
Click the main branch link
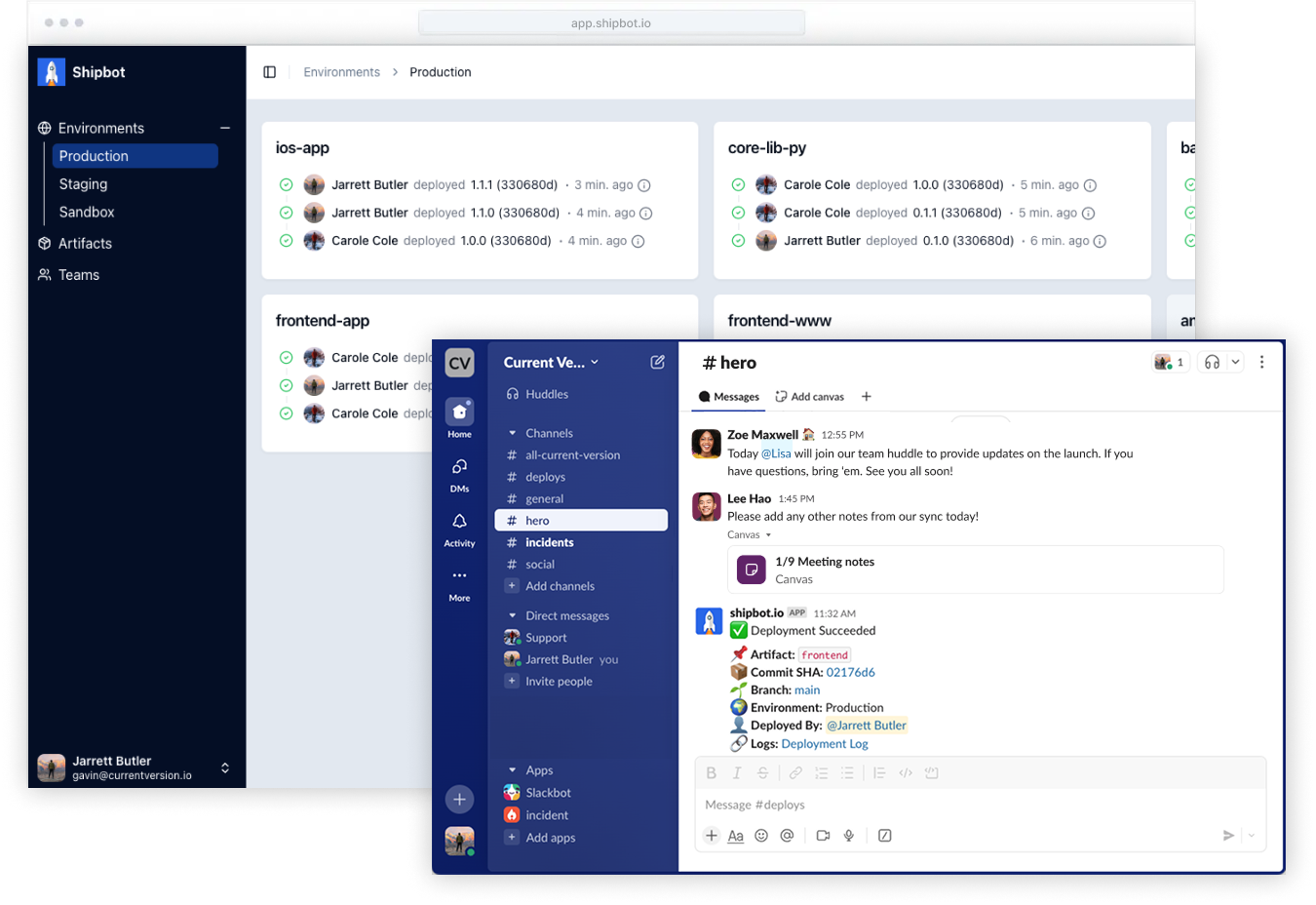point(807,690)
